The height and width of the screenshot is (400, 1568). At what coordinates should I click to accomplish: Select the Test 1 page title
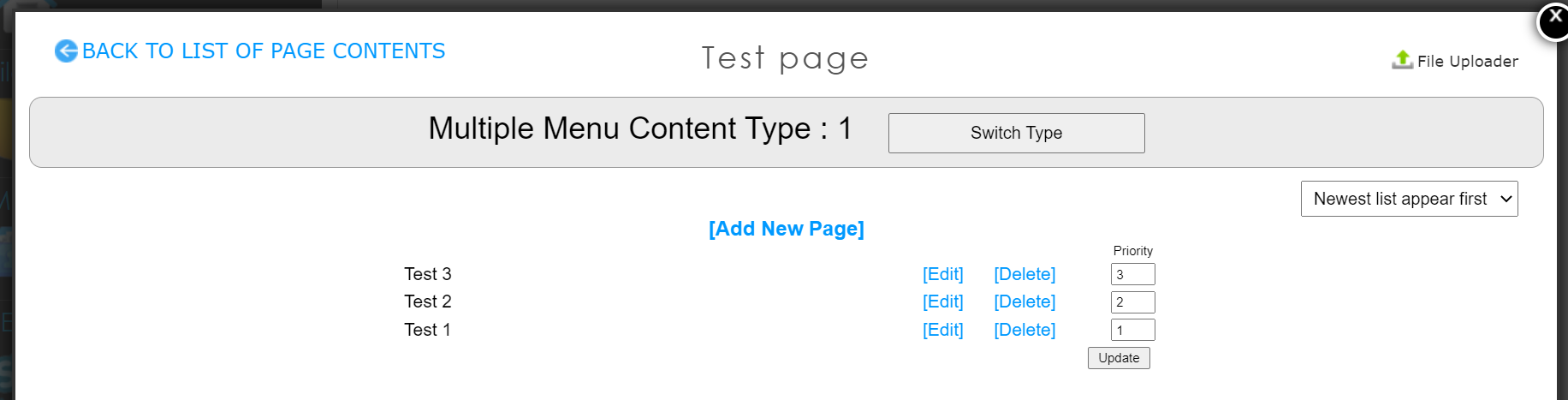coord(427,330)
